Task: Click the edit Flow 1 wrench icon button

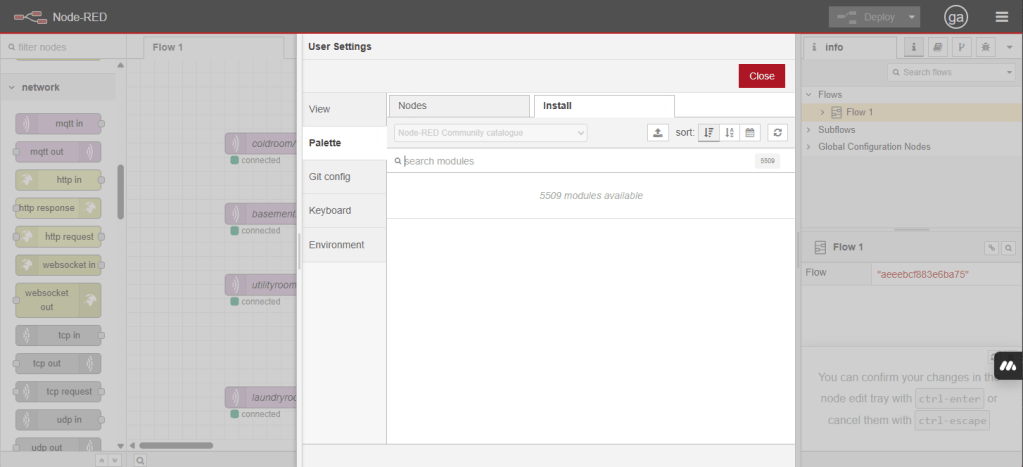Action: pos(991,248)
